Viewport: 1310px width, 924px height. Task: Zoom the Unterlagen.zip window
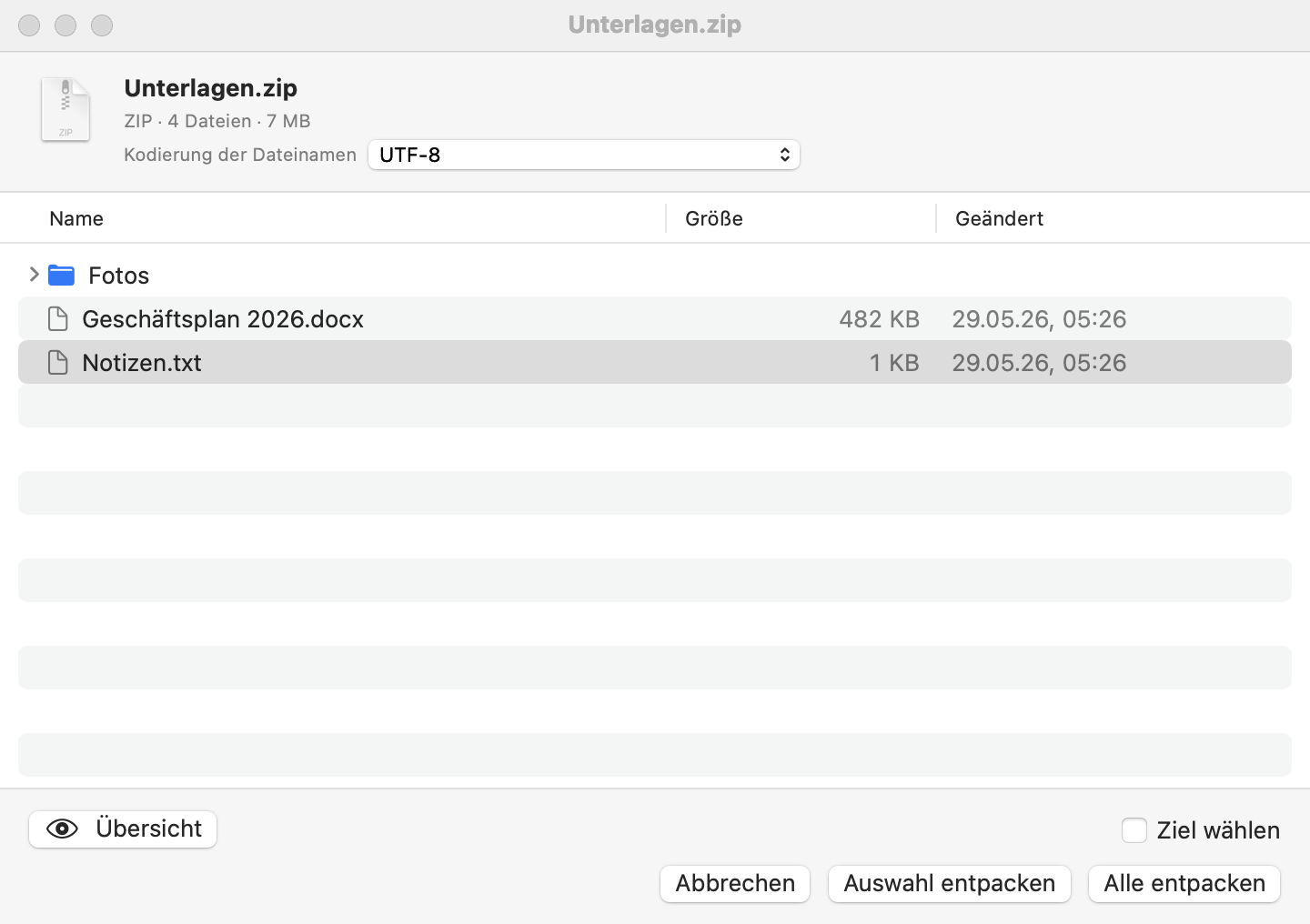click(x=102, y=25)
